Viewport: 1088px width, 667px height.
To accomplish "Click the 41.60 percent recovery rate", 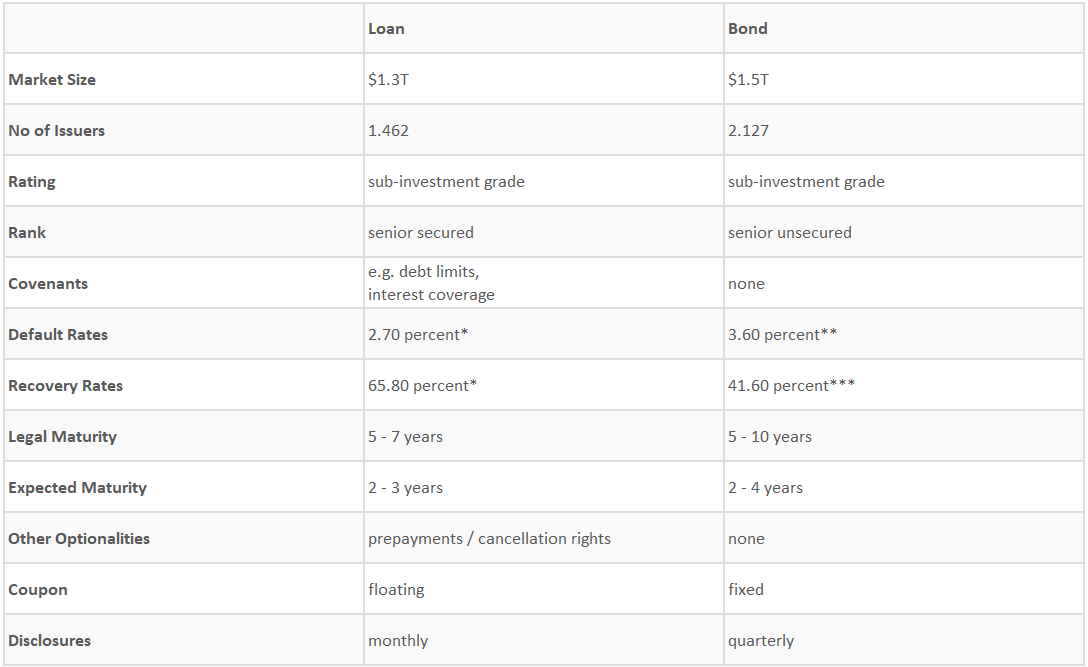I will point(791,386).
